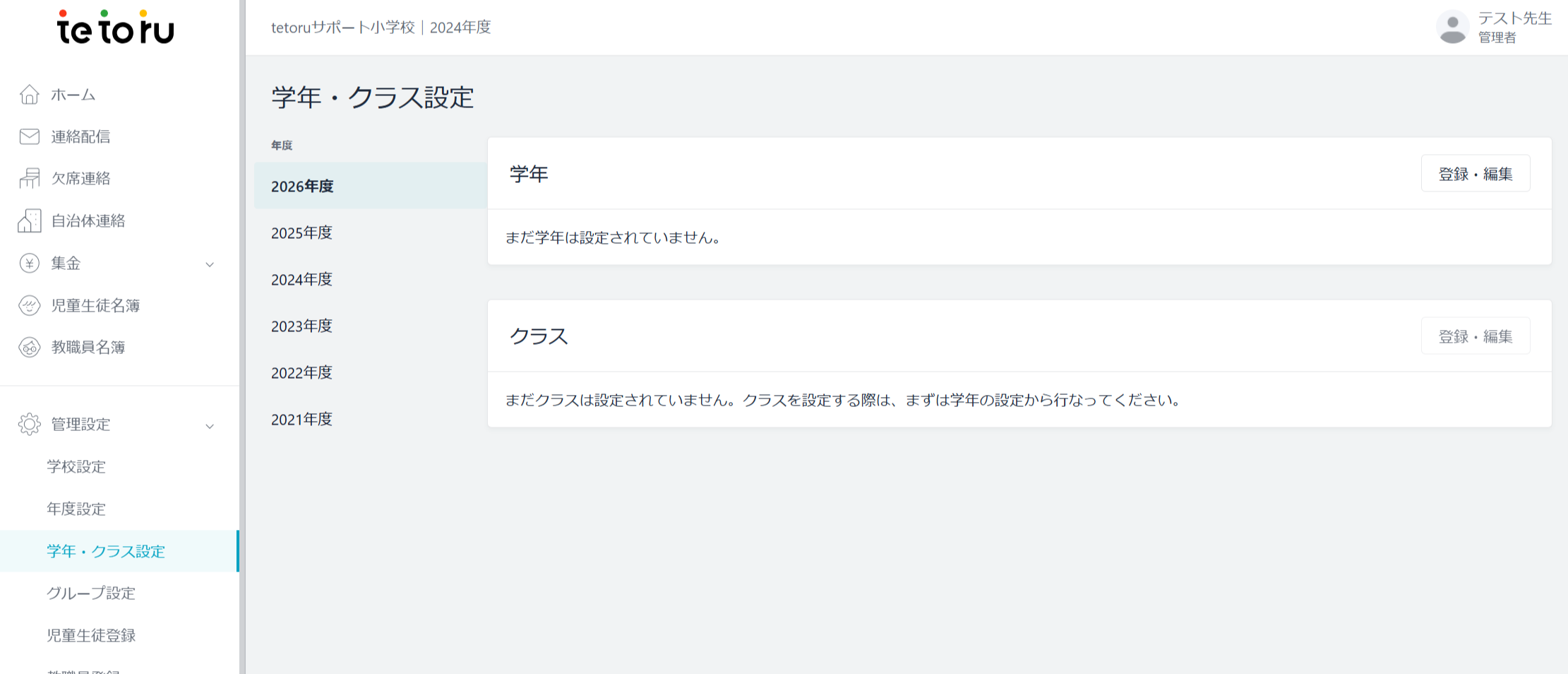Viewport: 1568px width, 674px height.
Task: Open 自治体連絡 menu item
Action: tap(88, 220)
